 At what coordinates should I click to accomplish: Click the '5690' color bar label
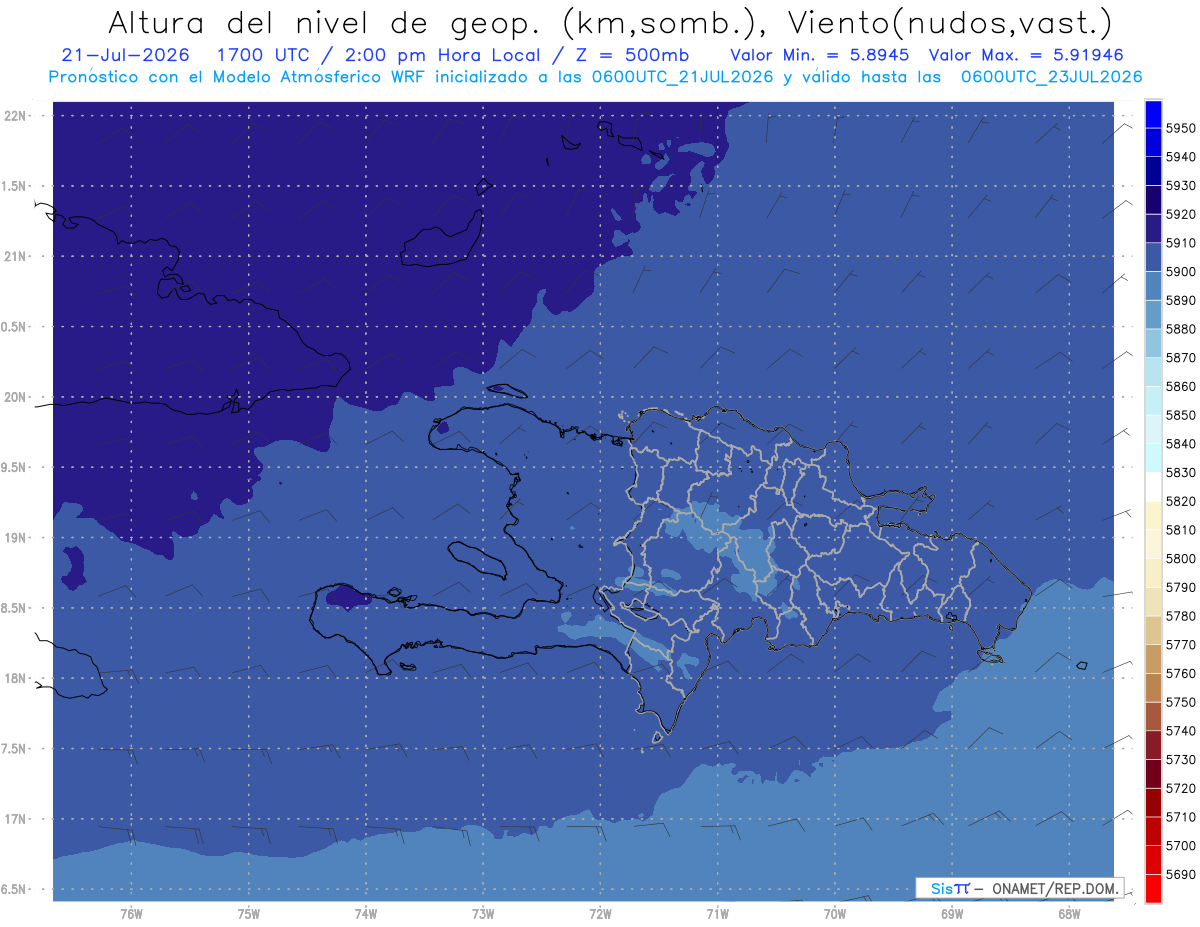point(1180,874)
